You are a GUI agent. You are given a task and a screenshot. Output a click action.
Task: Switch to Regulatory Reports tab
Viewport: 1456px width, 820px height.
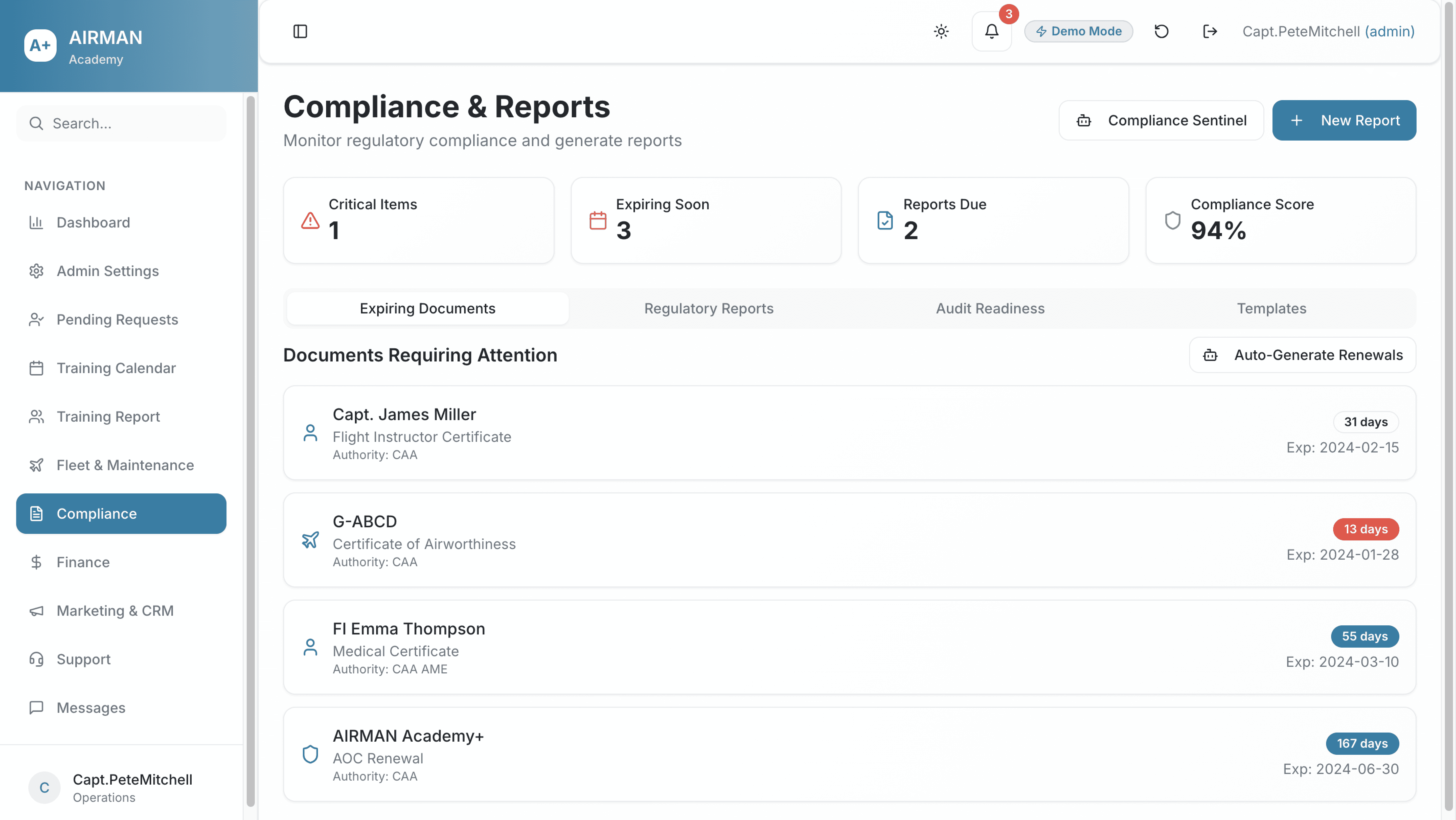click(708, 309)
